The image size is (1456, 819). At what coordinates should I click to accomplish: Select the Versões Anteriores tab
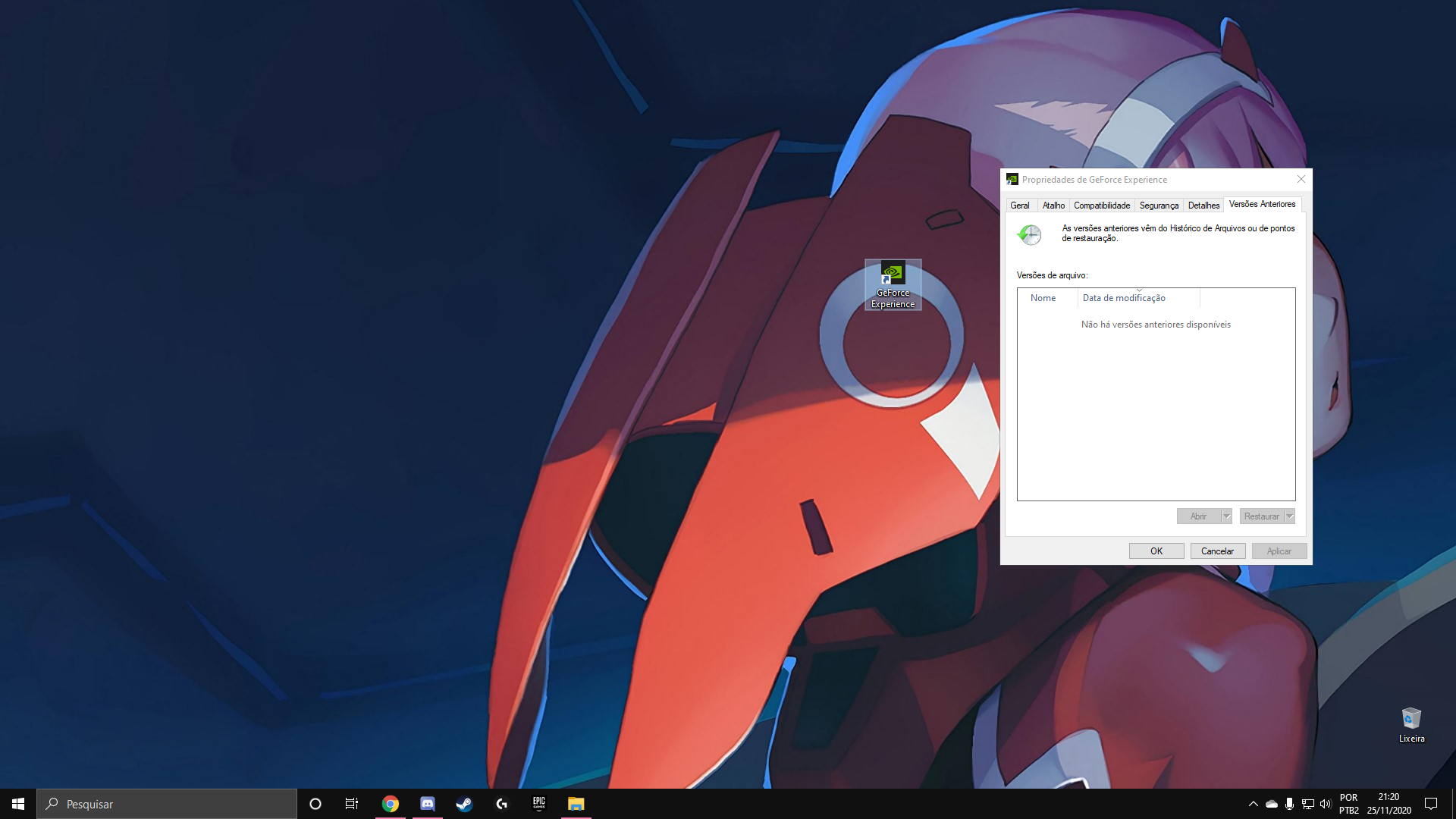1262,204
